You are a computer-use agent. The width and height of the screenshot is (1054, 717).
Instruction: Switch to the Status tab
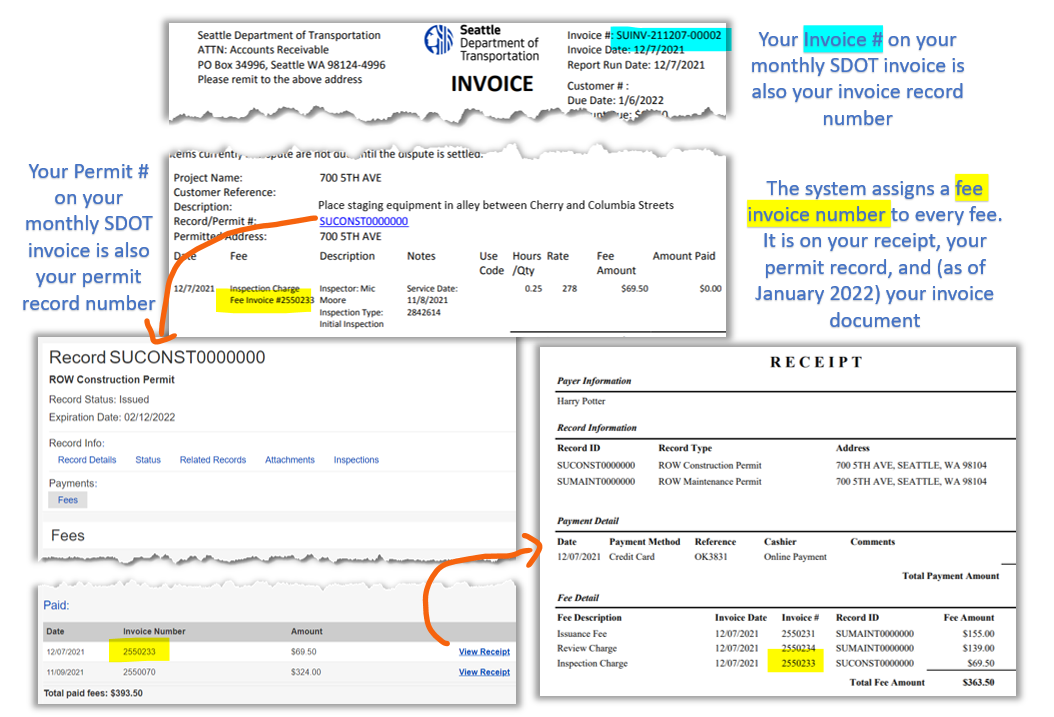tap(148, 460)
